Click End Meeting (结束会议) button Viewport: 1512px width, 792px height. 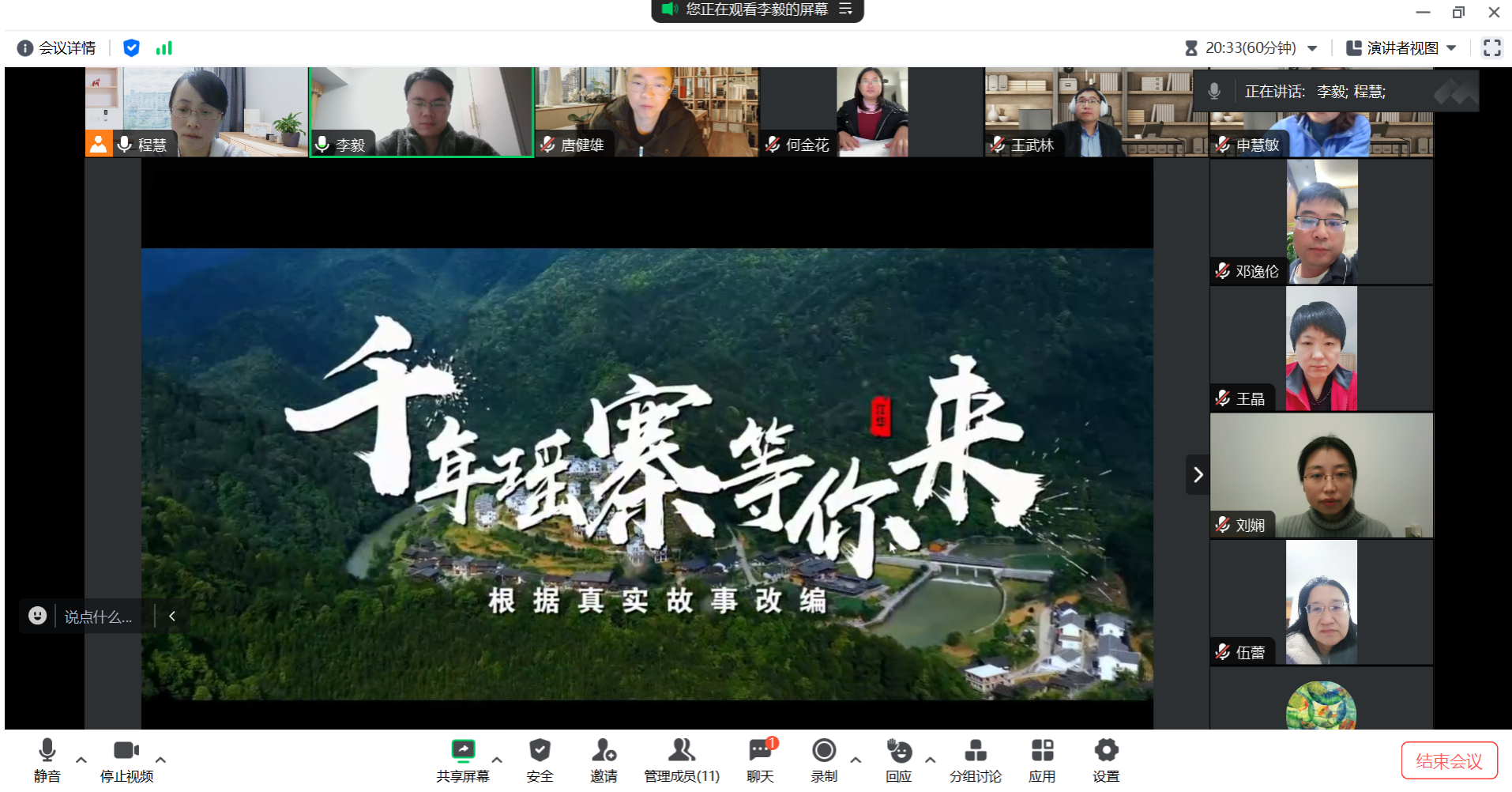click(1449, 760)
